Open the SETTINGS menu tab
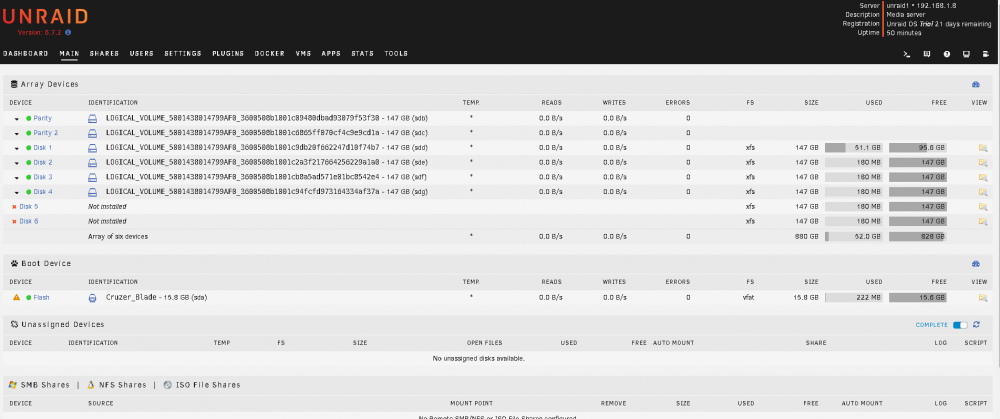 183,54
